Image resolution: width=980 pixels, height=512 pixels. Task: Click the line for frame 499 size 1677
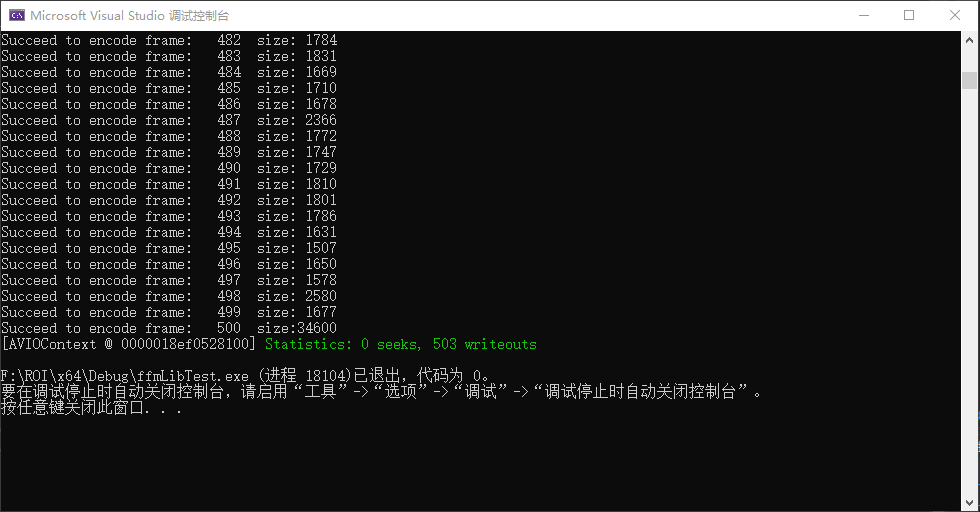169,312
